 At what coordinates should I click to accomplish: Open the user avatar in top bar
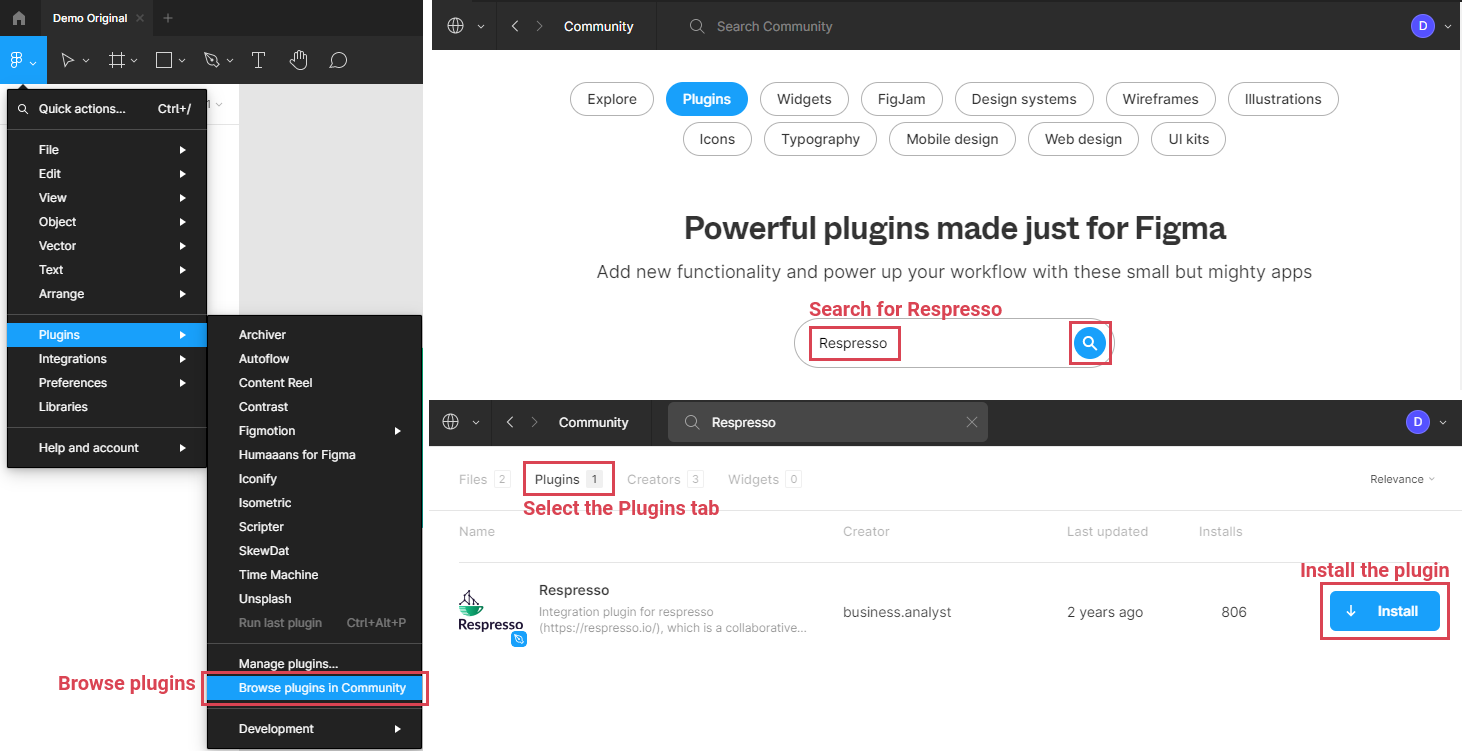point(1422,26)
